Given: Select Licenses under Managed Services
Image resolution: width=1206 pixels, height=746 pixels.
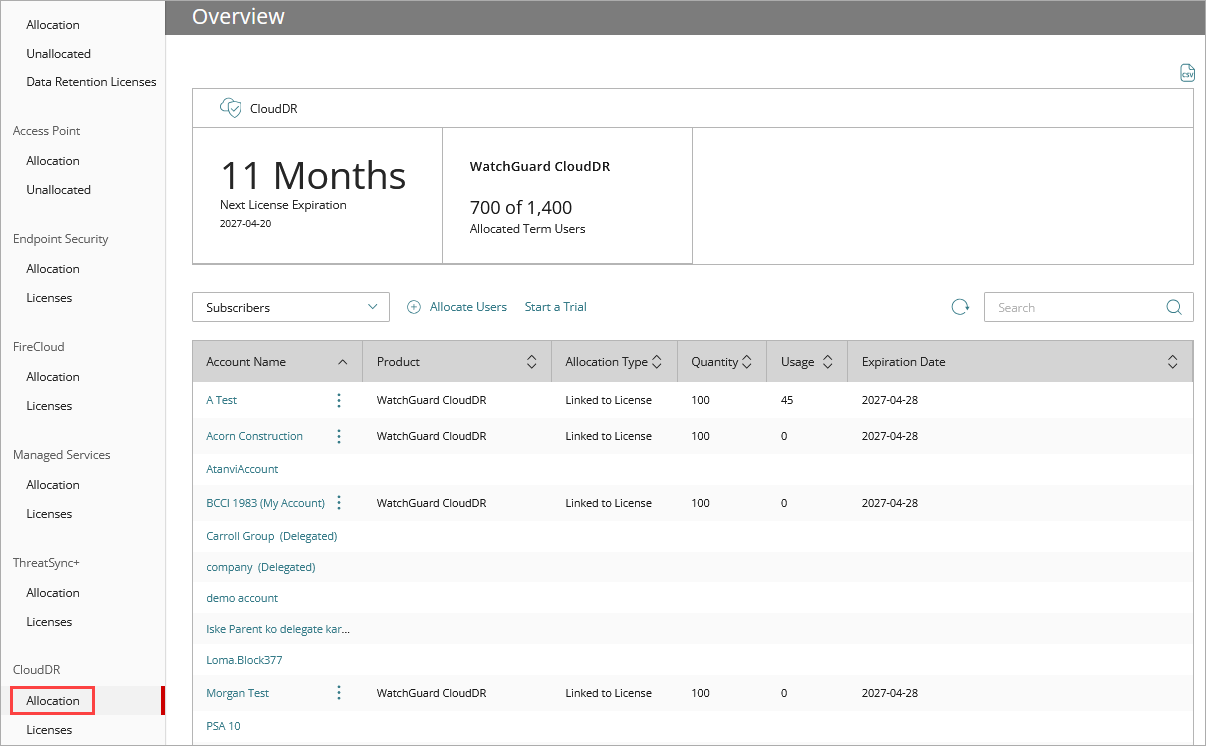Looking at the screenshot, I should click(49, 514).
